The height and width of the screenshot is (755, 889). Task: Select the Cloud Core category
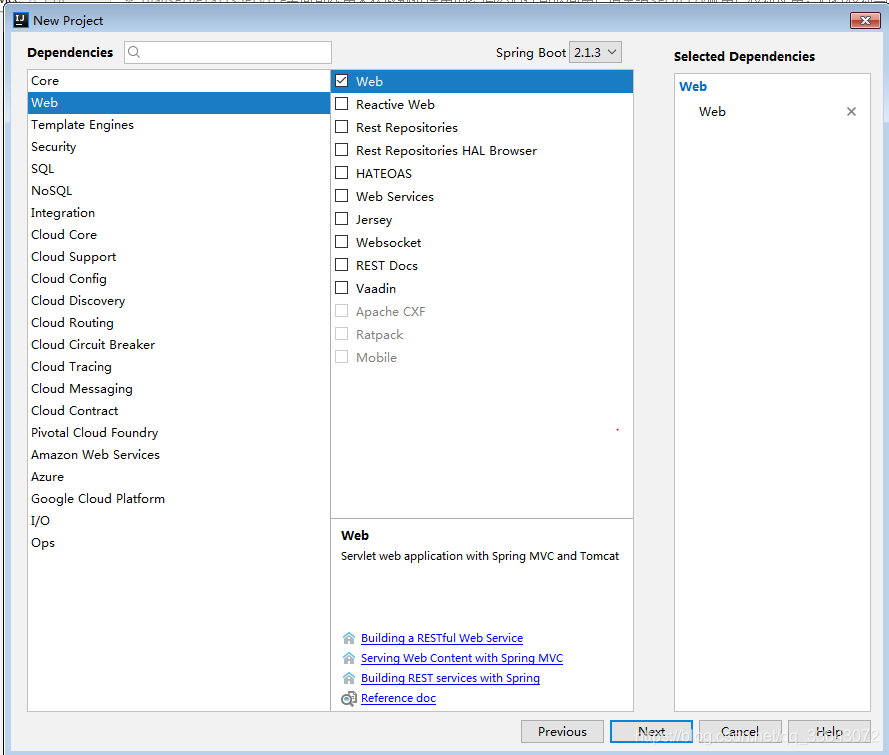click(x=179, y=235)
